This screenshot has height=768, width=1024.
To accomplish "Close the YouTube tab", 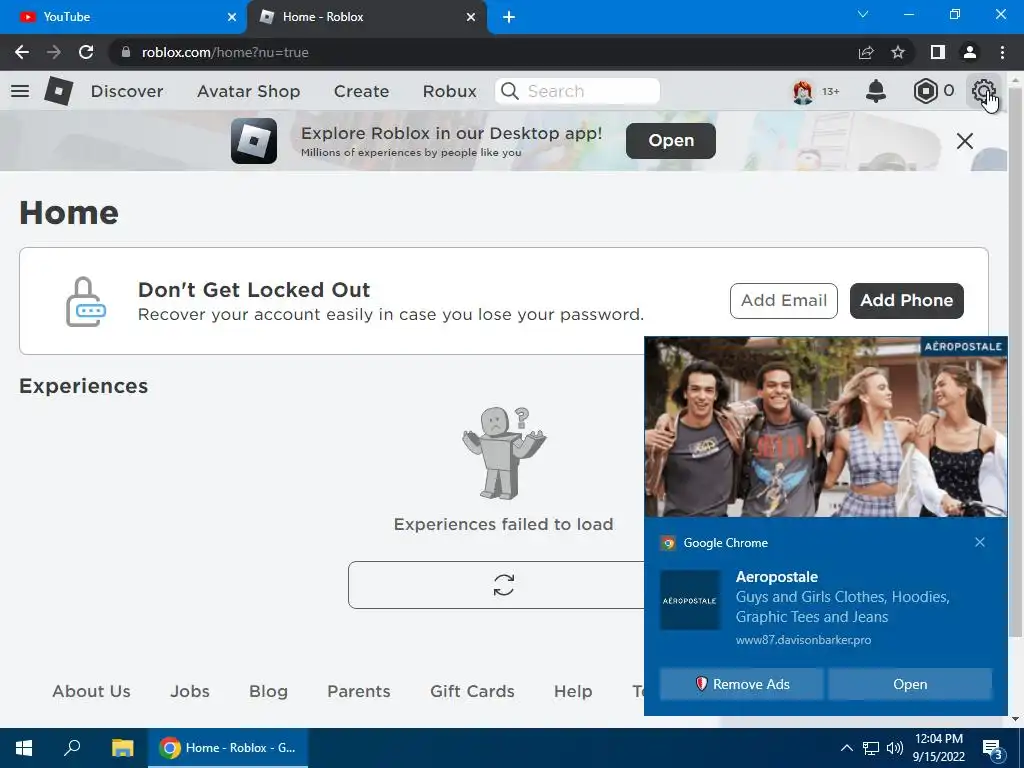I will (232, 17).
